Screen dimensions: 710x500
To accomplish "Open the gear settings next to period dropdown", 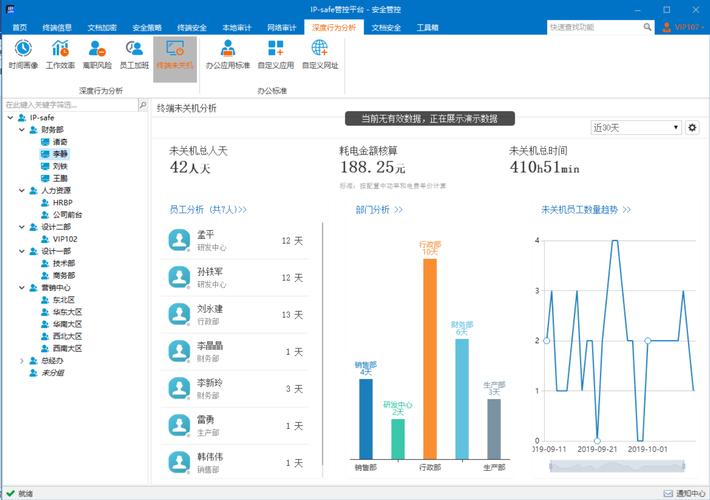I will [x=692, y=128].
